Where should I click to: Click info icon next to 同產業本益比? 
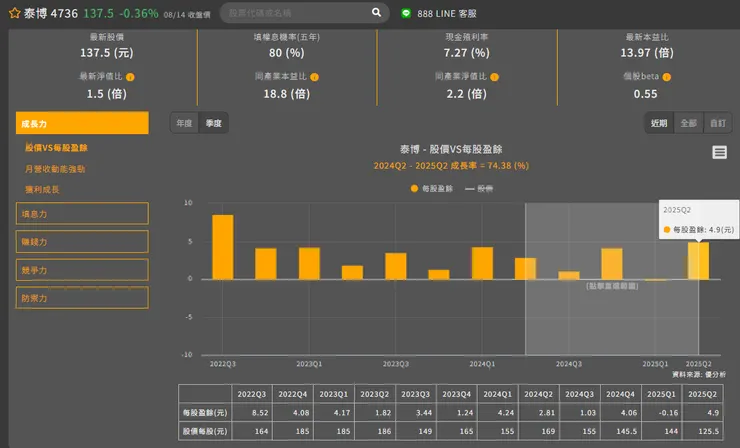click(x=314, y=77)
